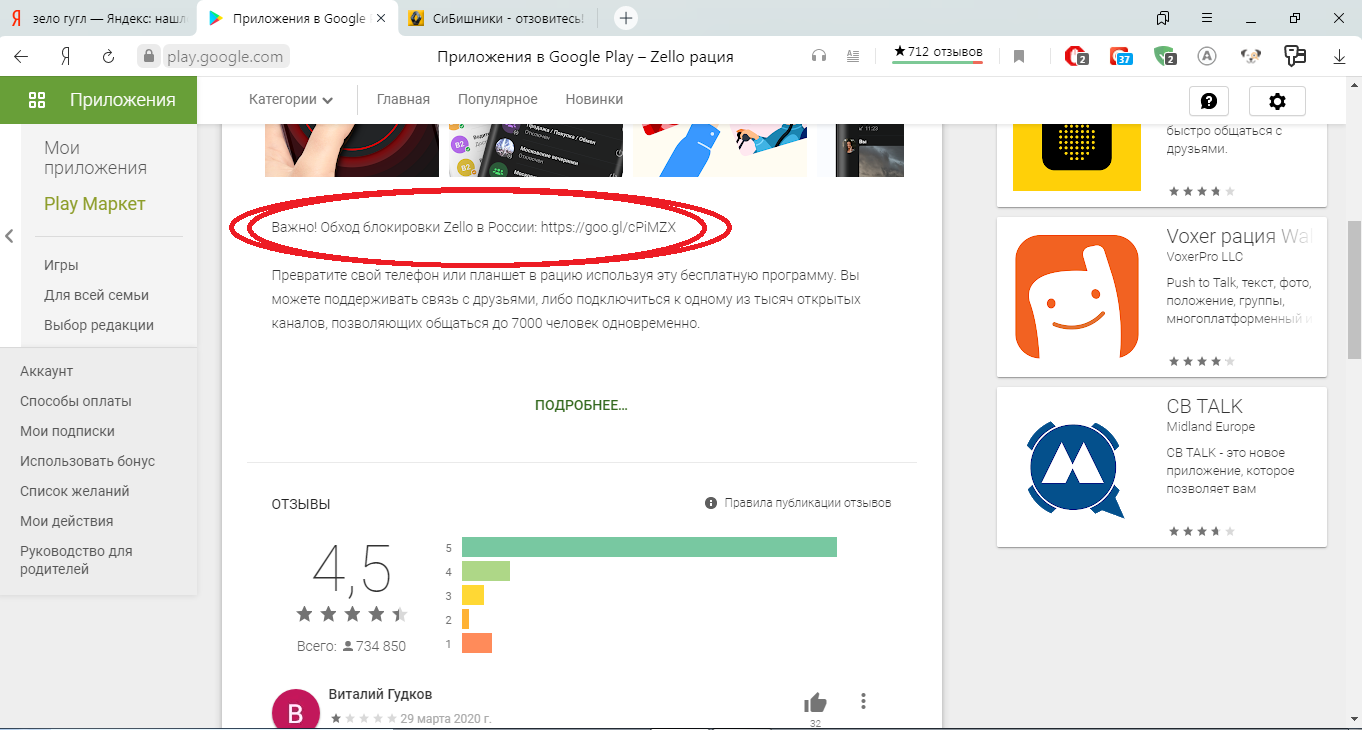
Task: Collapse the sidebar with the left chevron
Action: [9, 237]
